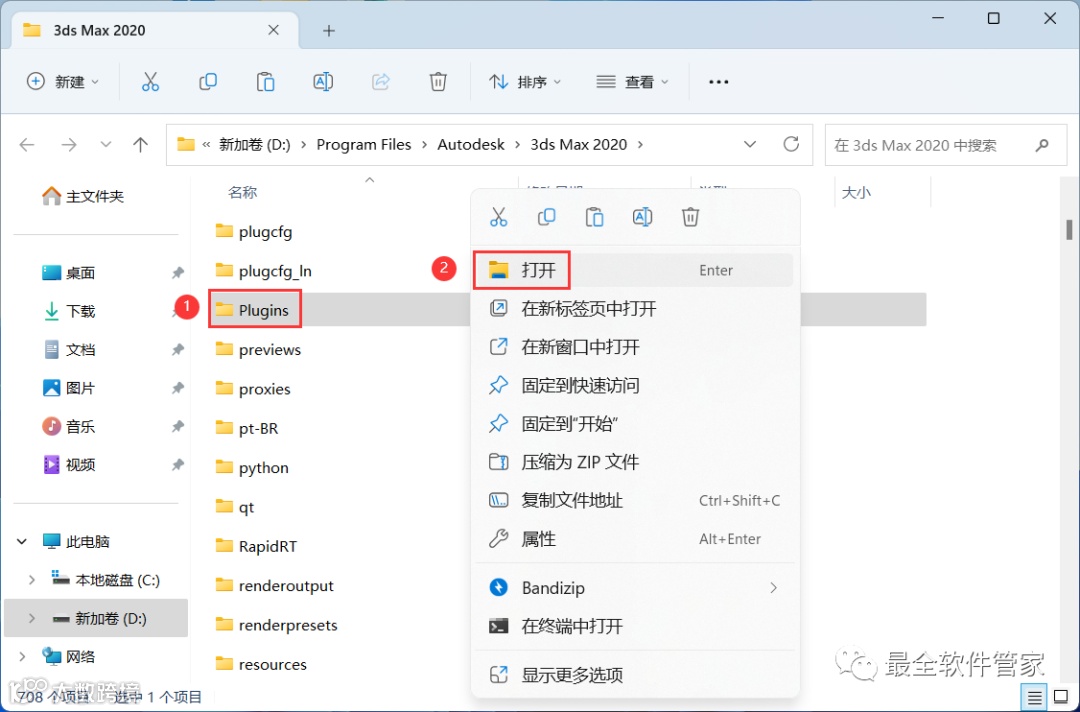Screen dimensions: 1080x712
Task: Open 图片 in the sidebar
Action: pos(69,388)
